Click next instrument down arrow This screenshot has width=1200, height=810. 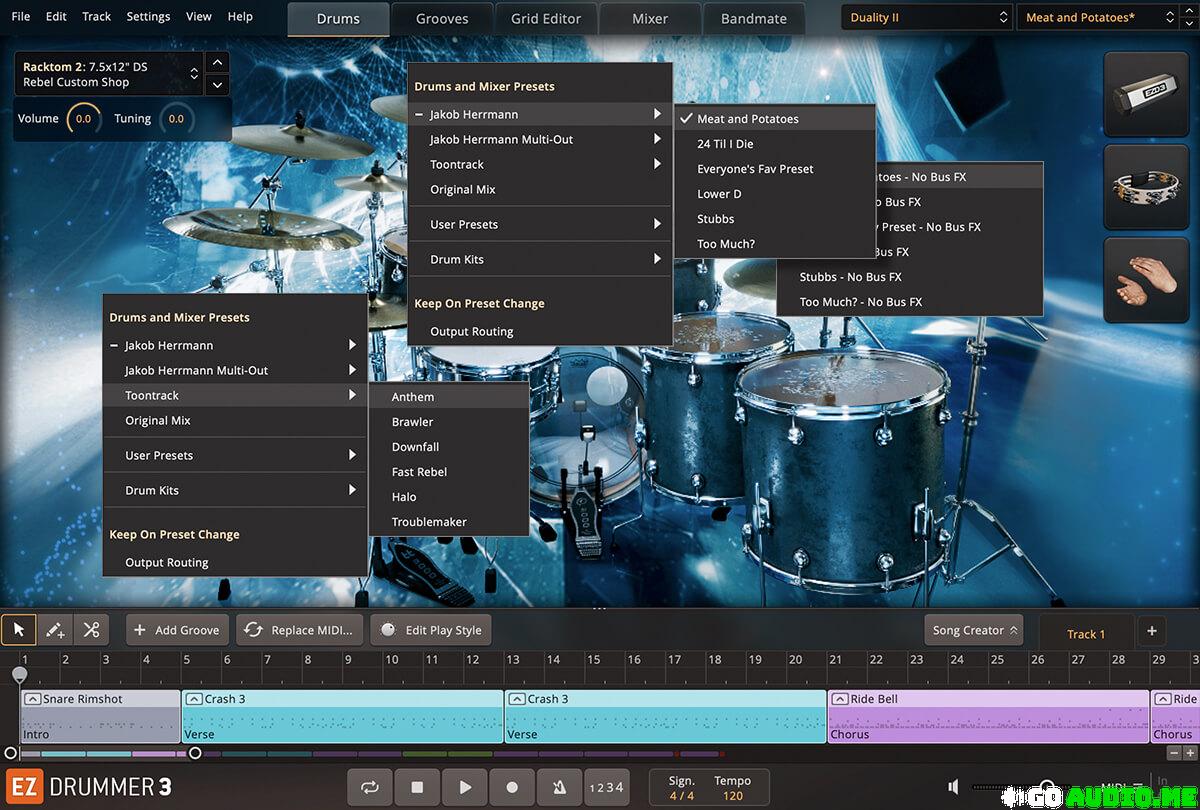coord(218,85)
